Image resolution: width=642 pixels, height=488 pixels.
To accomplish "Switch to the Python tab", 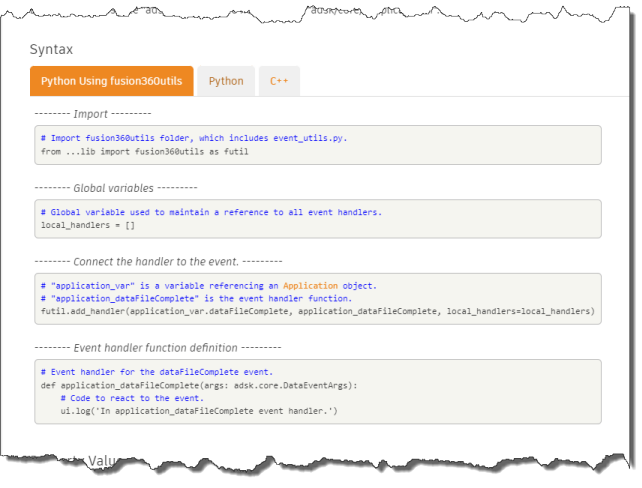I will coord(226,81).
